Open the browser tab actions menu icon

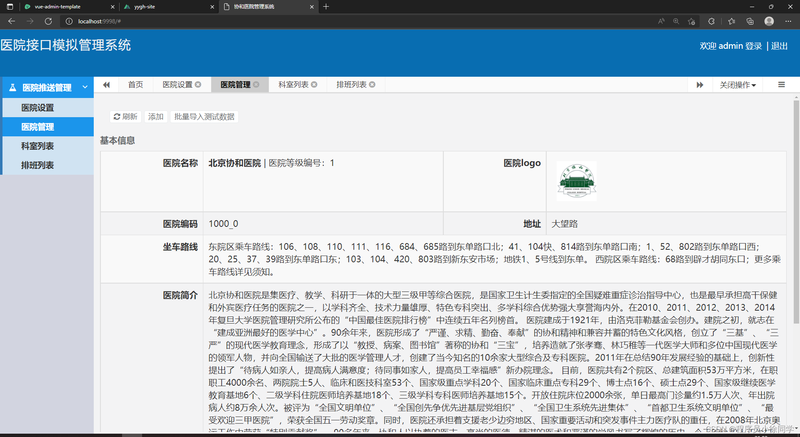10,7
